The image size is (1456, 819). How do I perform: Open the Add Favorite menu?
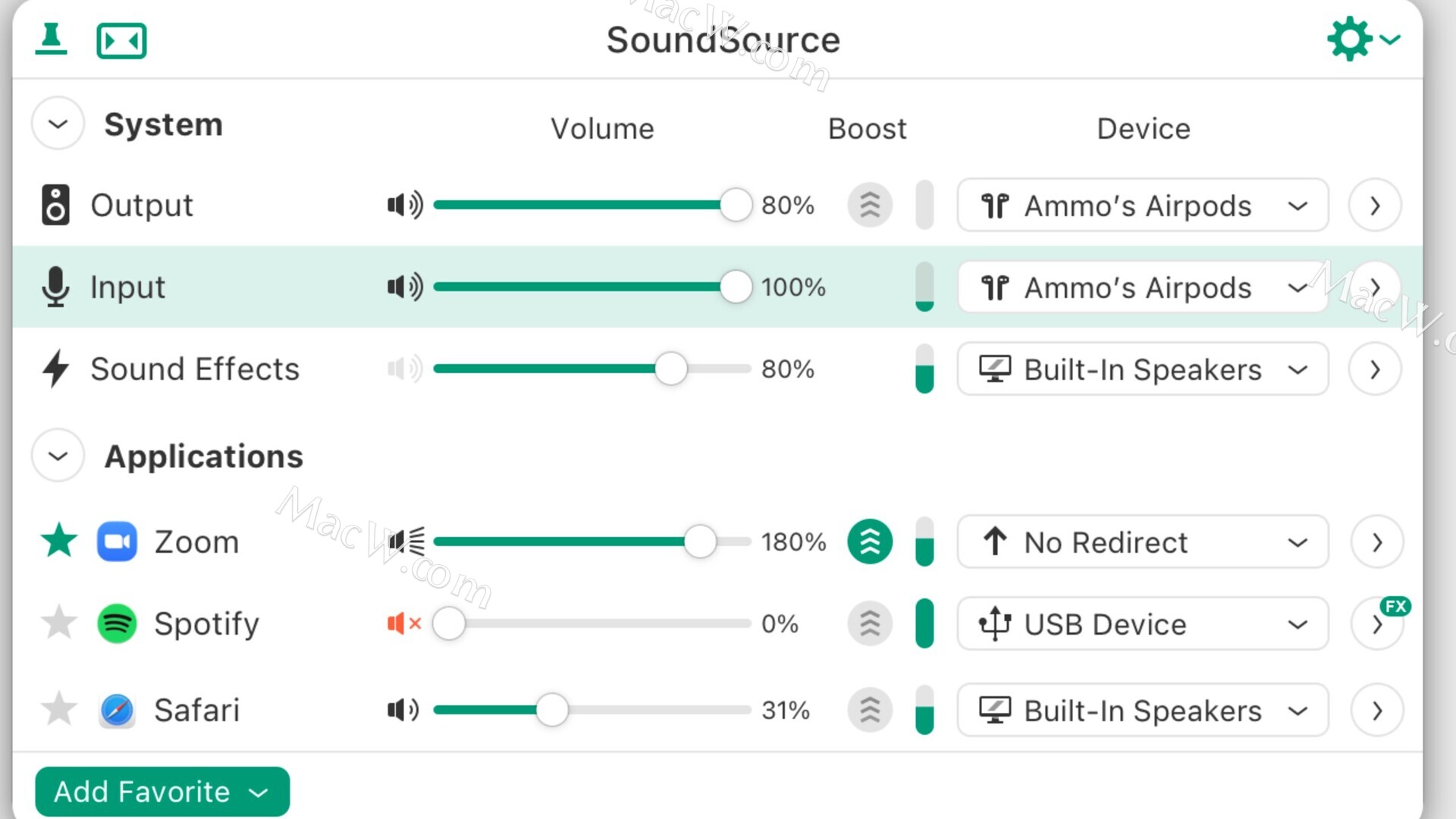point(162,792)
